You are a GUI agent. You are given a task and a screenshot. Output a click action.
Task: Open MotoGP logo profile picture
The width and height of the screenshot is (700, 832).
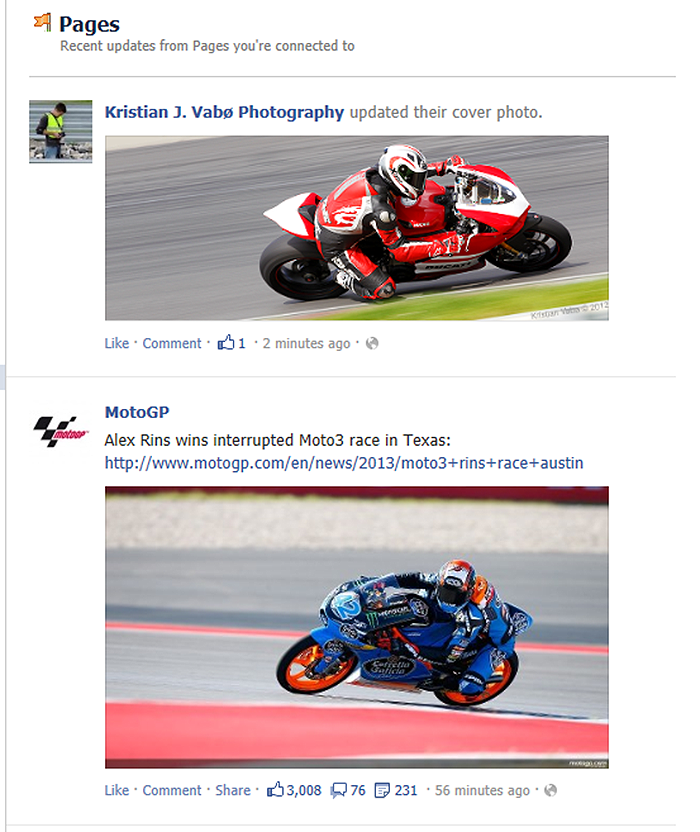click(61, 431)
